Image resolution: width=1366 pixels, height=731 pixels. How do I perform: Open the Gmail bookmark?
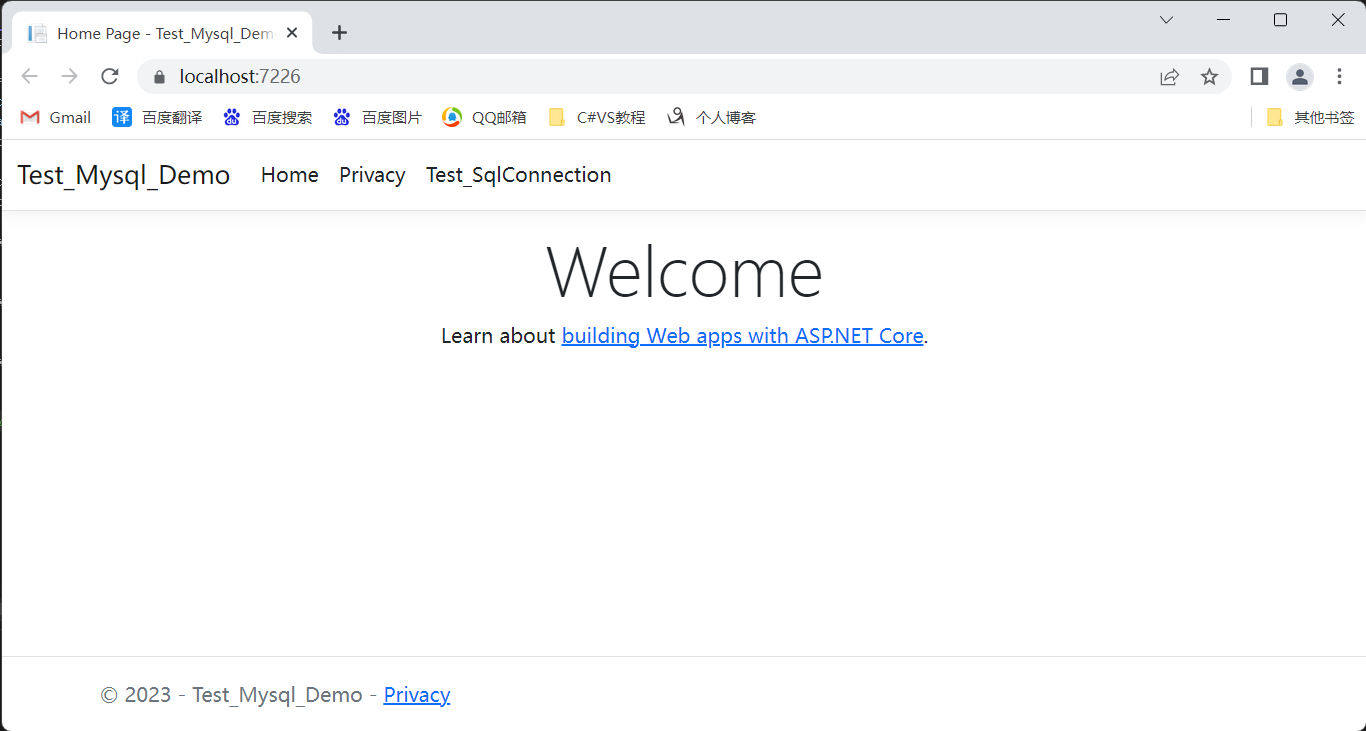56,117
